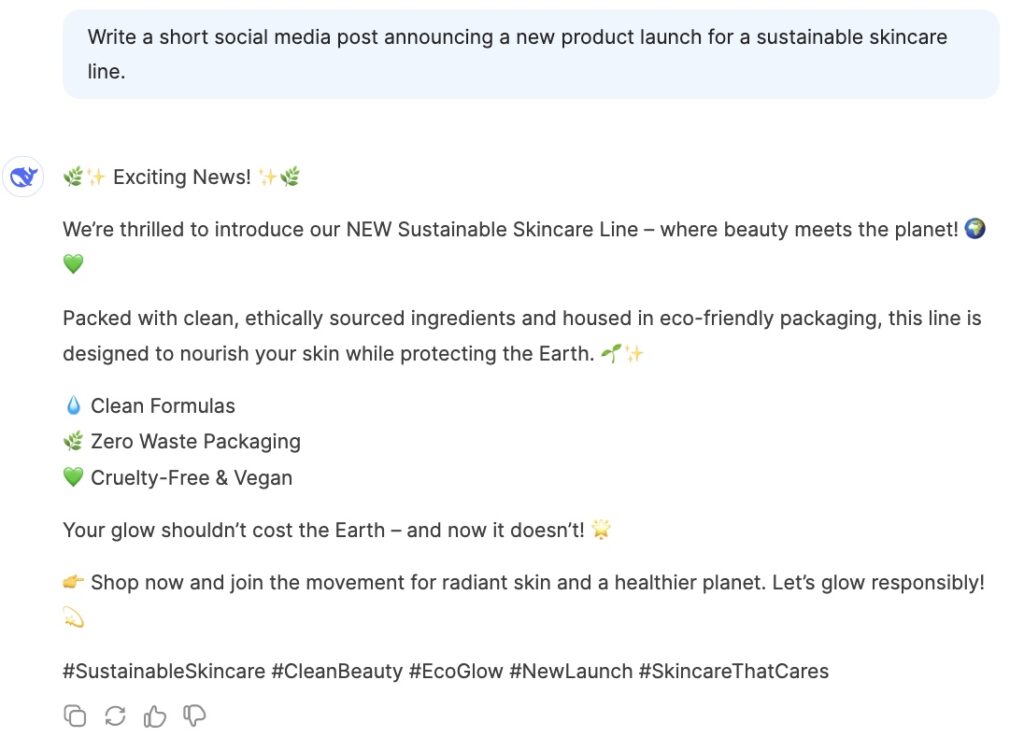Click the "Your glow shouldn't cost the Earth" line

[x=323, y=530]
